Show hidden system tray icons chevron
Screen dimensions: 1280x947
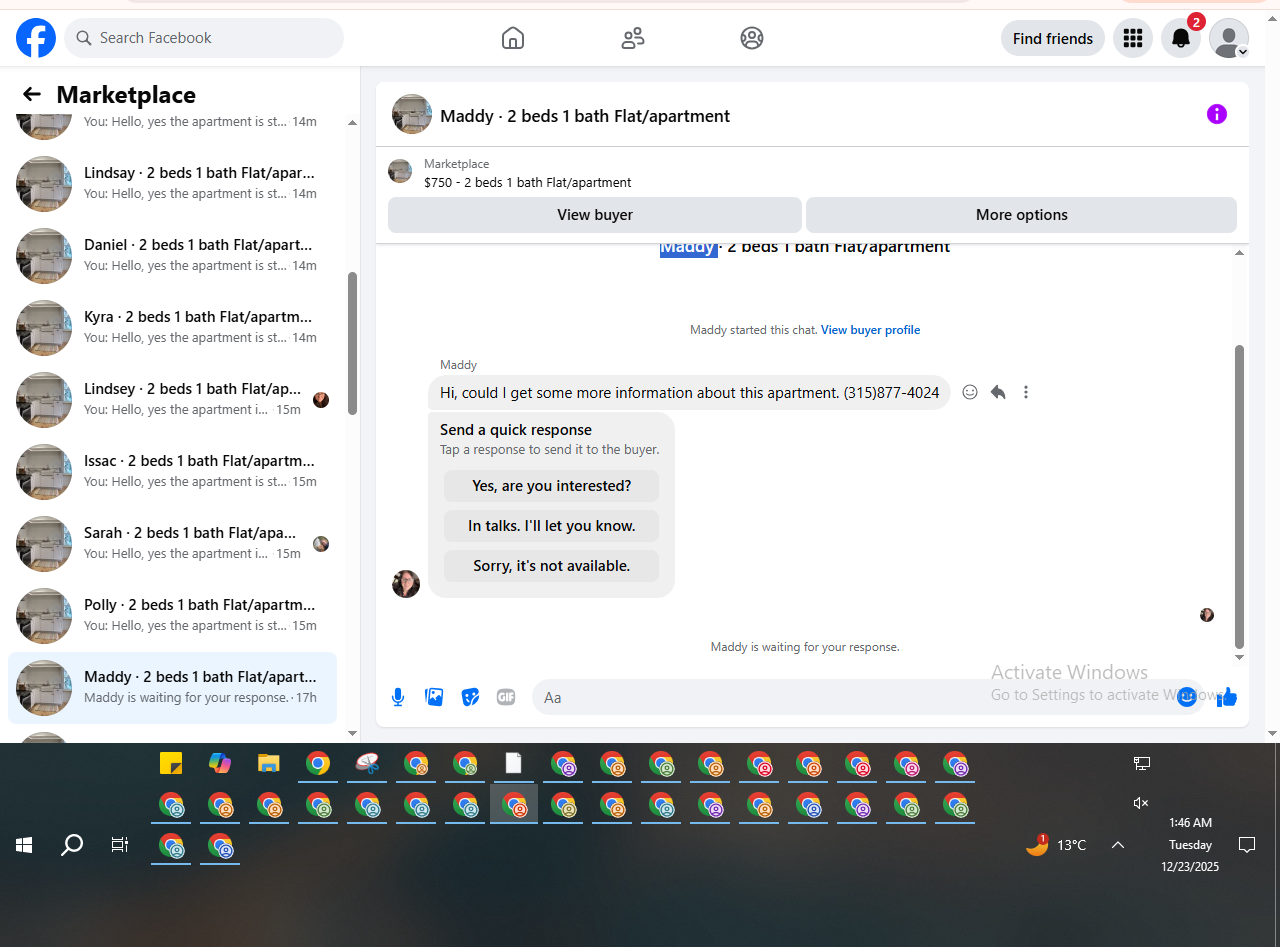tap(1118, 845)
